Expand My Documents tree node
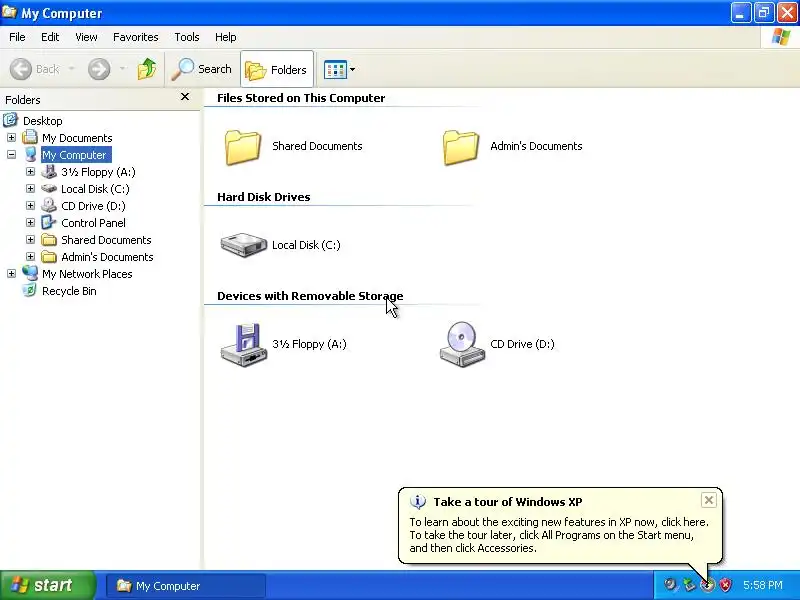 (11, 138)
